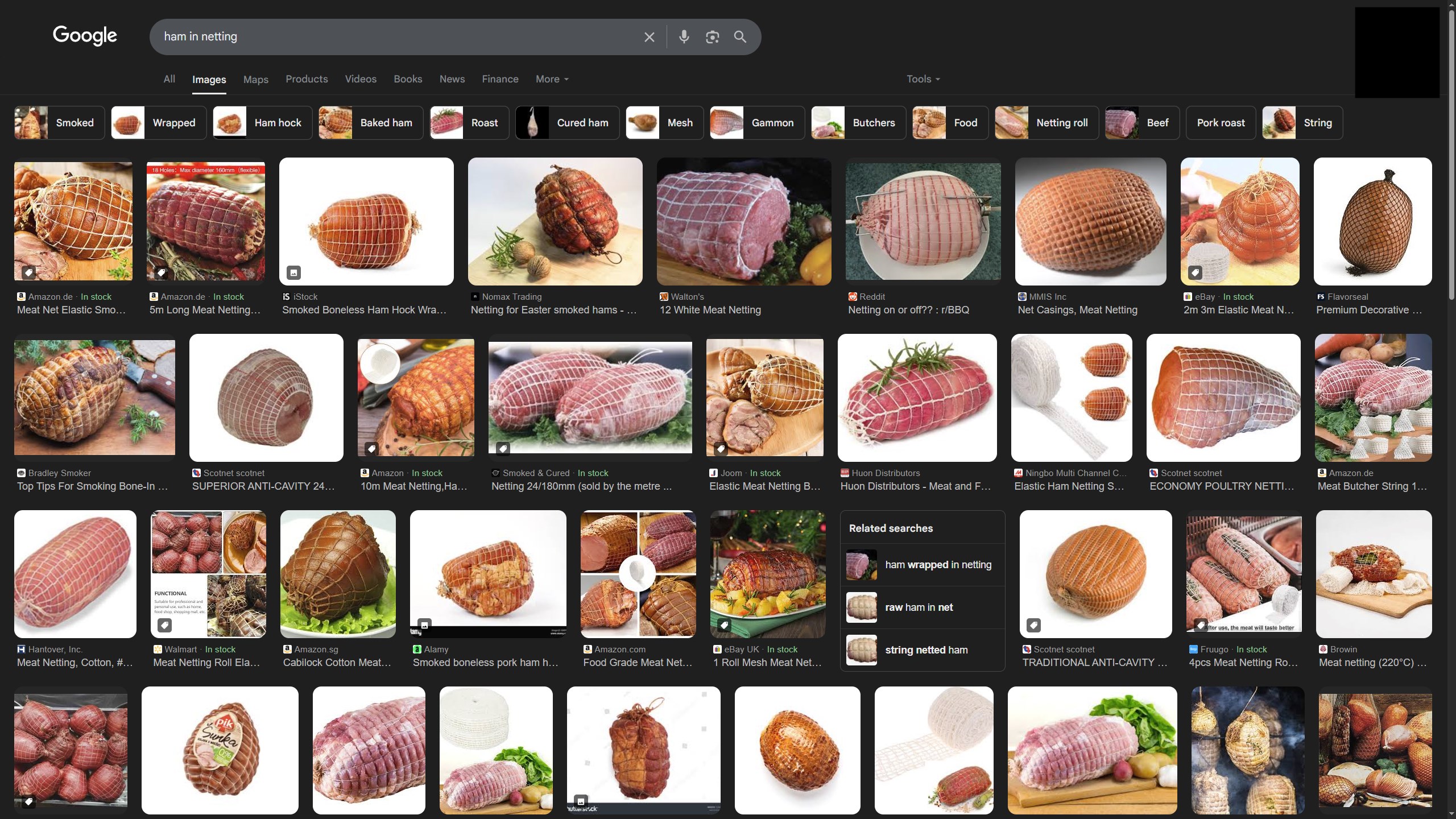This screenshot has height=819, width=1456.
Task: Filter images by Gammon chip
Action: click(x=758, y=123)
